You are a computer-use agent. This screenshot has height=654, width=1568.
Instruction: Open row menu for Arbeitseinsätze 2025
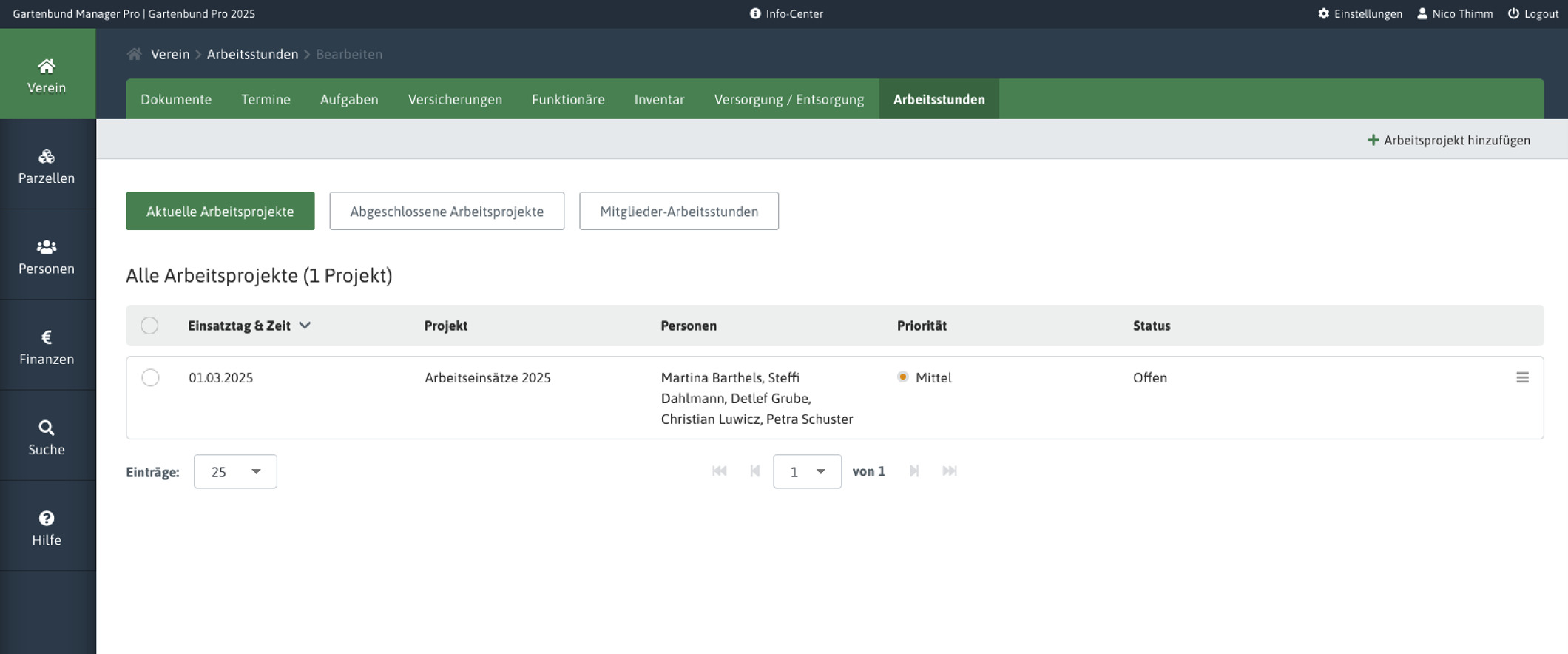pos(1522,377)
